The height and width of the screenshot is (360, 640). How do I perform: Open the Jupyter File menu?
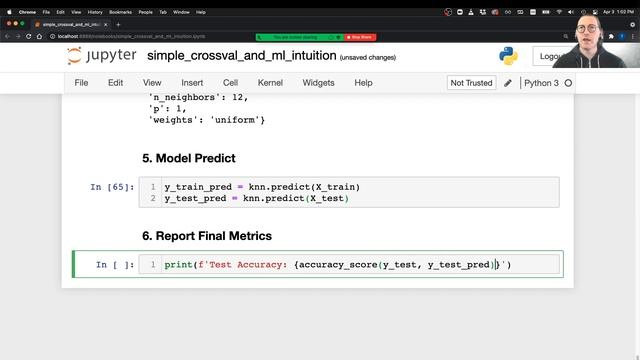coord(81,83)
